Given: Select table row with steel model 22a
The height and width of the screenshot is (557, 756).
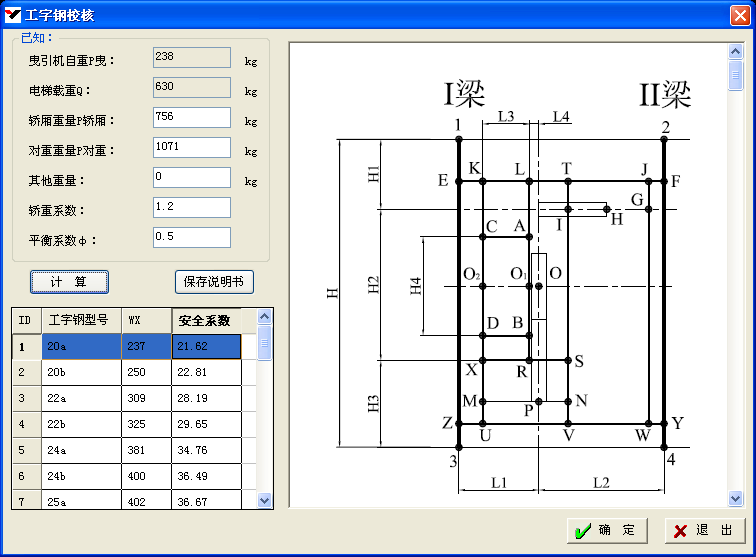Looking at the screenshot, I should tap(80, 398).
